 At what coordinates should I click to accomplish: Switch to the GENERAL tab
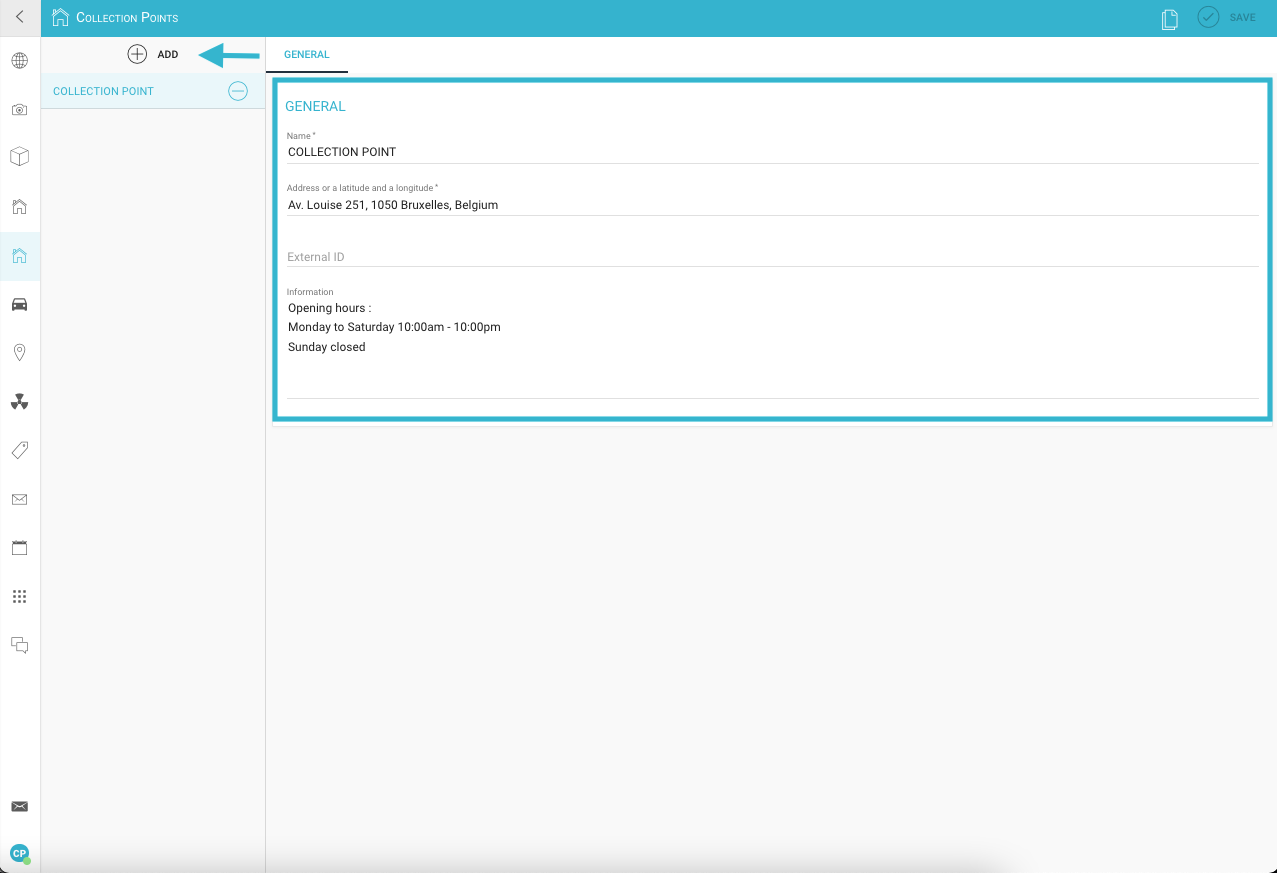(307, 55)
